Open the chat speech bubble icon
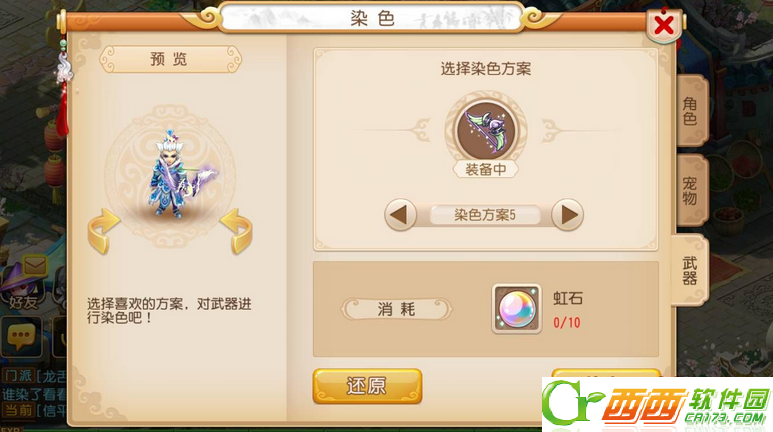The image size is (773, 432). pyautogui.click(x=21, y=338)
